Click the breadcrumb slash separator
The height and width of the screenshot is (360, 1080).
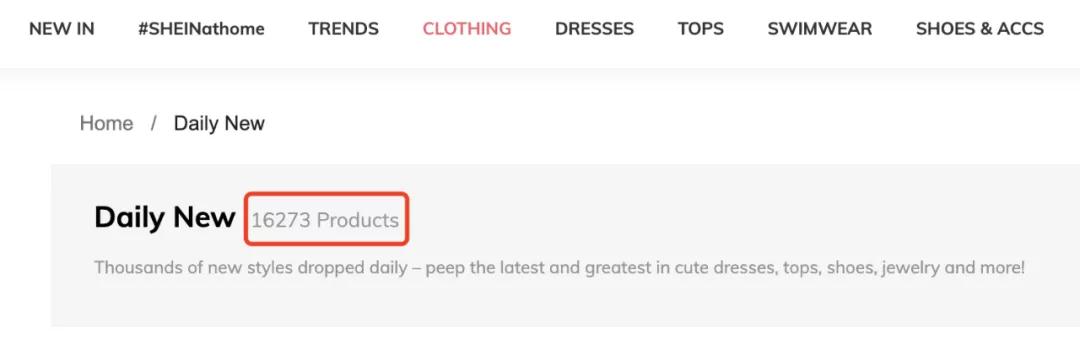(154, 123)
